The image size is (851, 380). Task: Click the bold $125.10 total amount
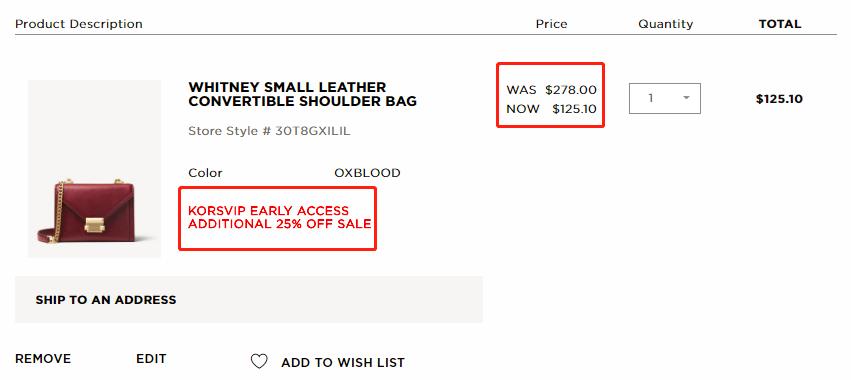tap(779, 99)
